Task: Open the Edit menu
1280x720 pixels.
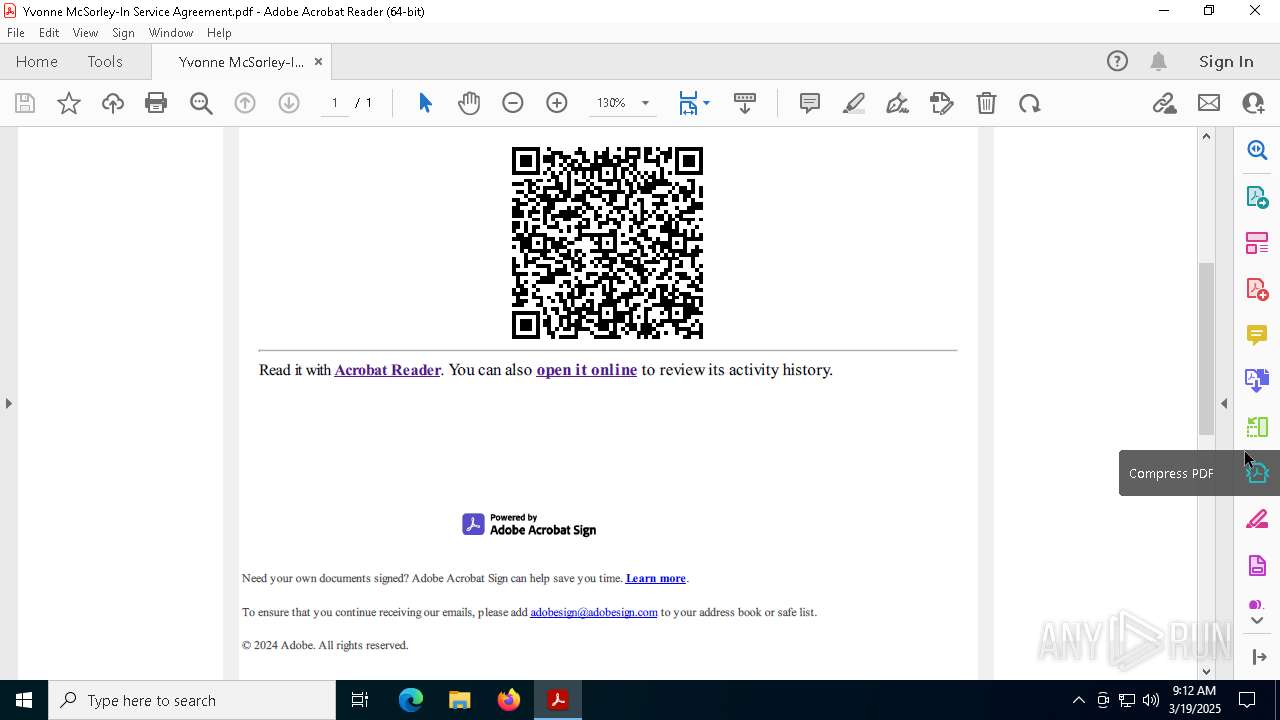Action: point(49,33)
